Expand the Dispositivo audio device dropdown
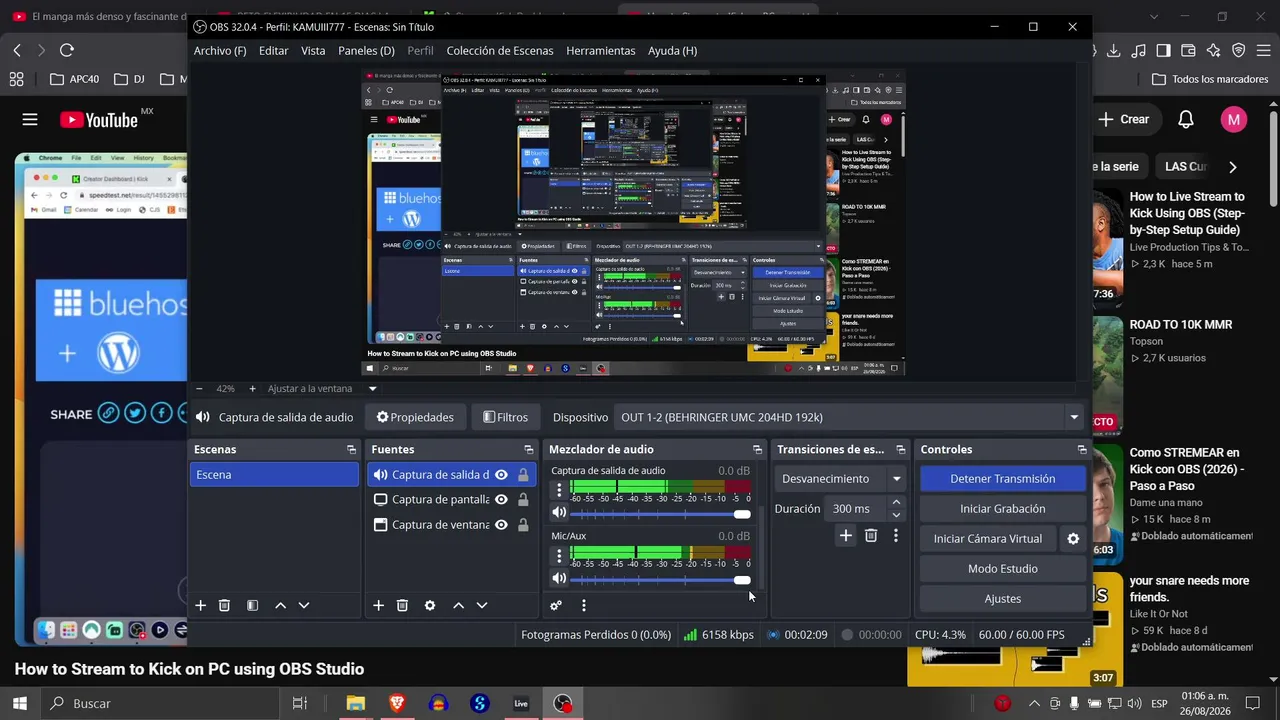1280x720 pixels. 1074,417
